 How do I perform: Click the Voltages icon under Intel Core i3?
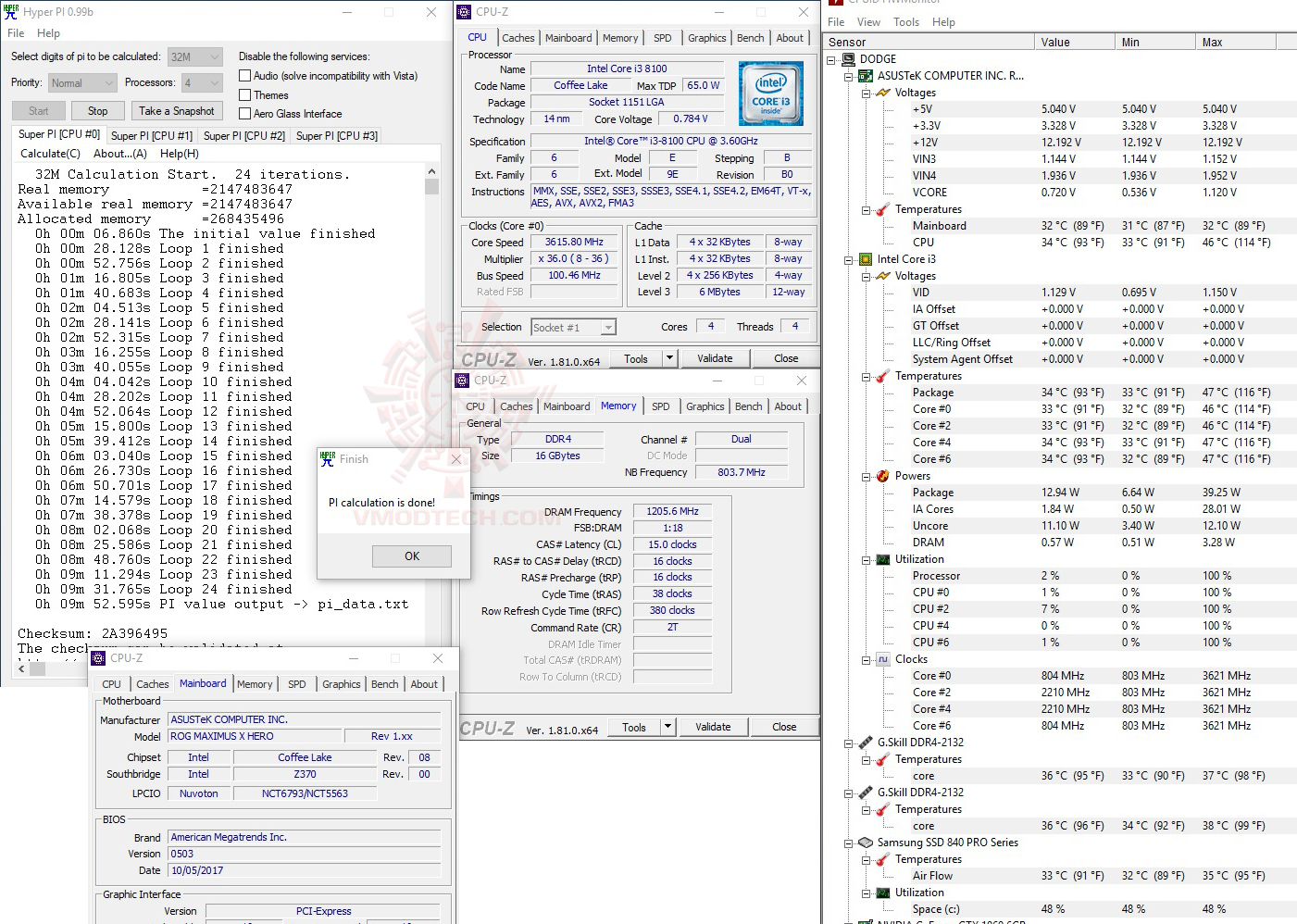[883, 276]
